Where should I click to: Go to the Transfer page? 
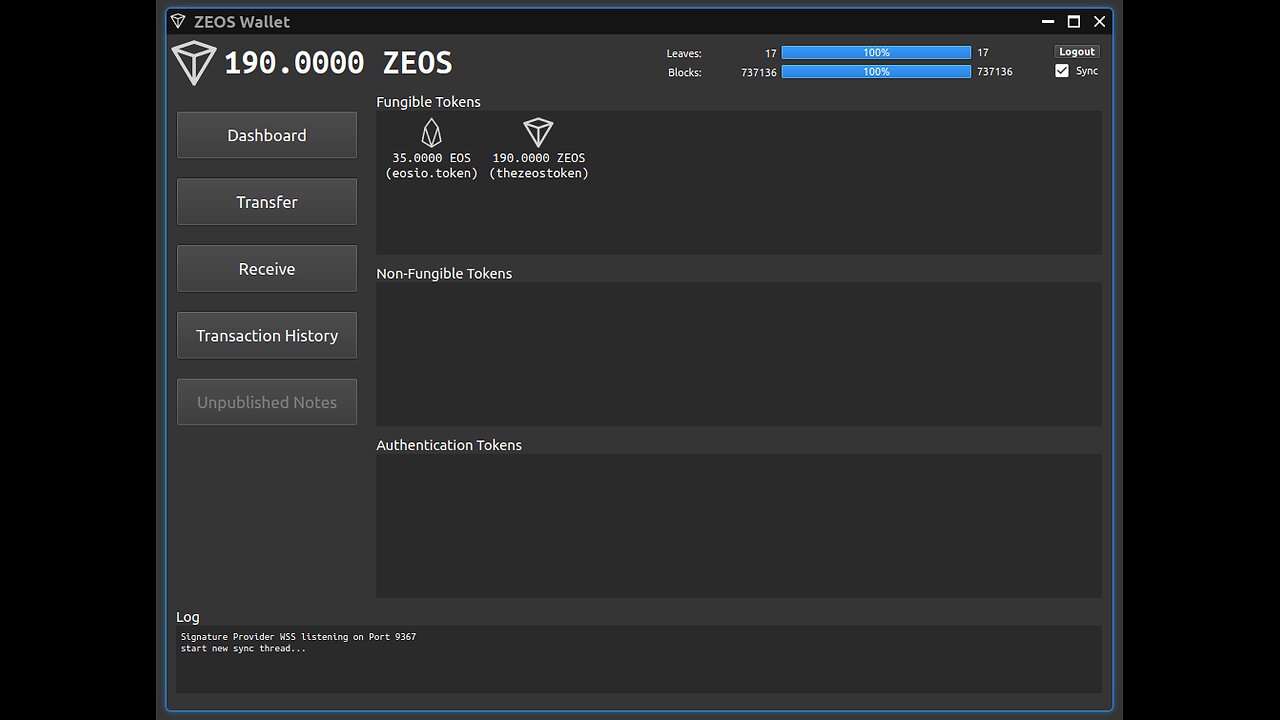[267, 202]
